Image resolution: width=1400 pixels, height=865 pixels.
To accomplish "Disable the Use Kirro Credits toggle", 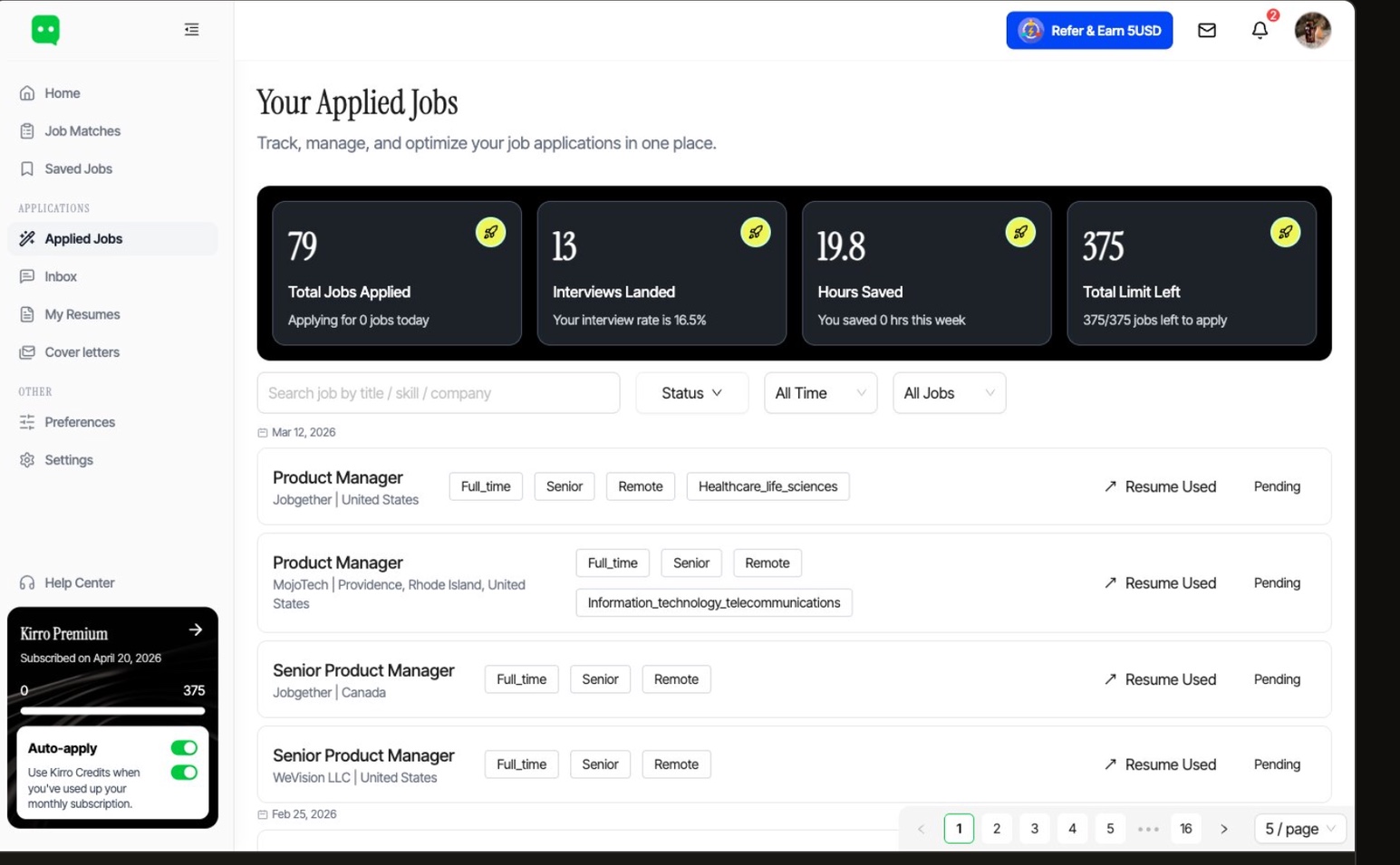I will 184,773.
